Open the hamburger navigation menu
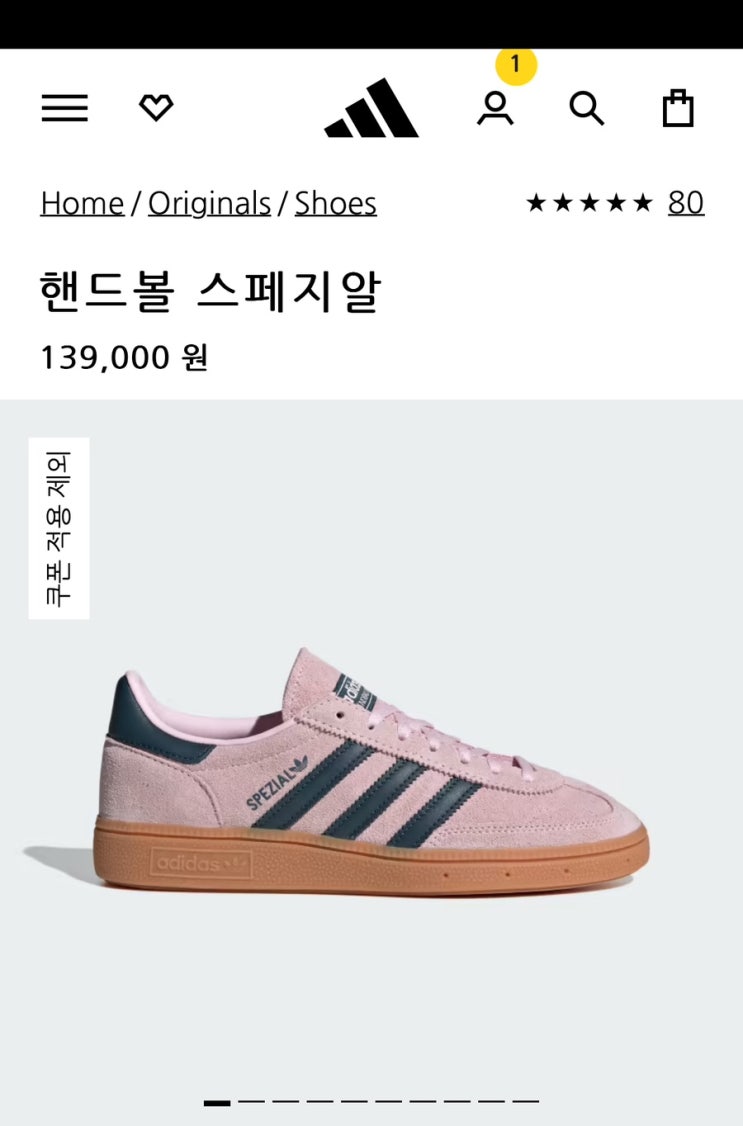The width and height of the screenshot is (743, 1126). (x=65, y=108)
